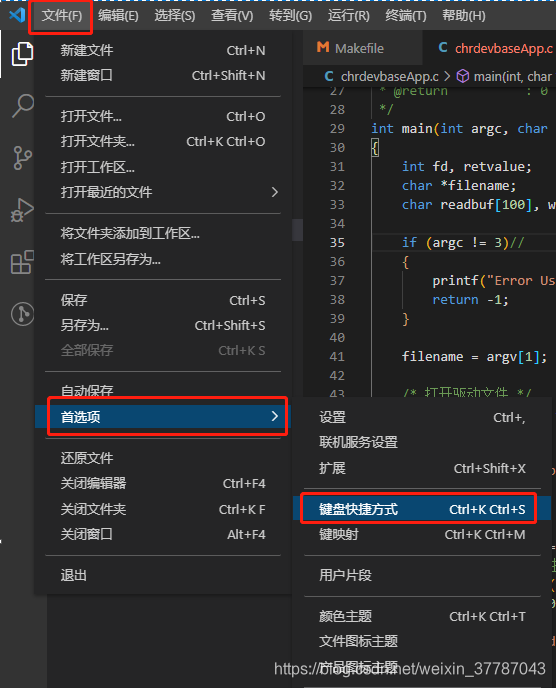Image resolution: width=556 pixels, height=688 pixels.
Task: Click main(int, char breadcrumb segment
Action: [x=513, y=77]
